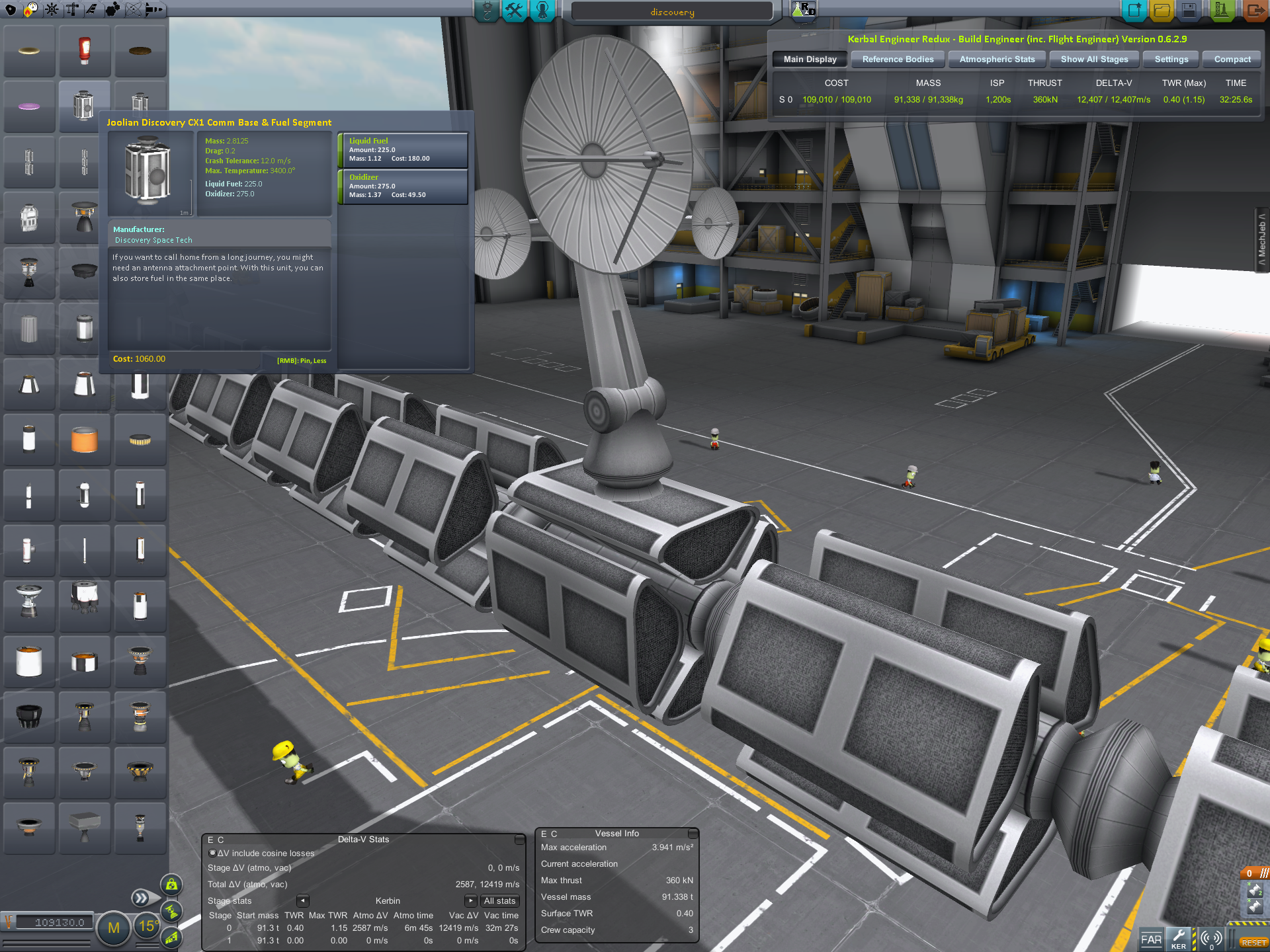1270x952 pixels.
Task: Exit the VAB with the orange exit icon
Action: [1254, 11]
